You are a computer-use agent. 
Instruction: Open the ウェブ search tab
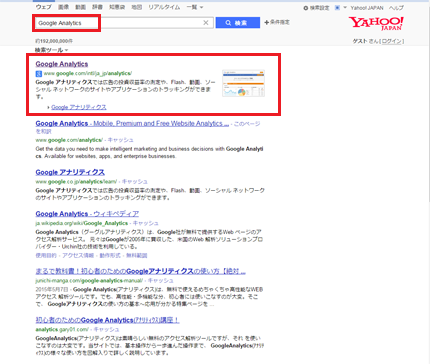[x=44, y=7]
